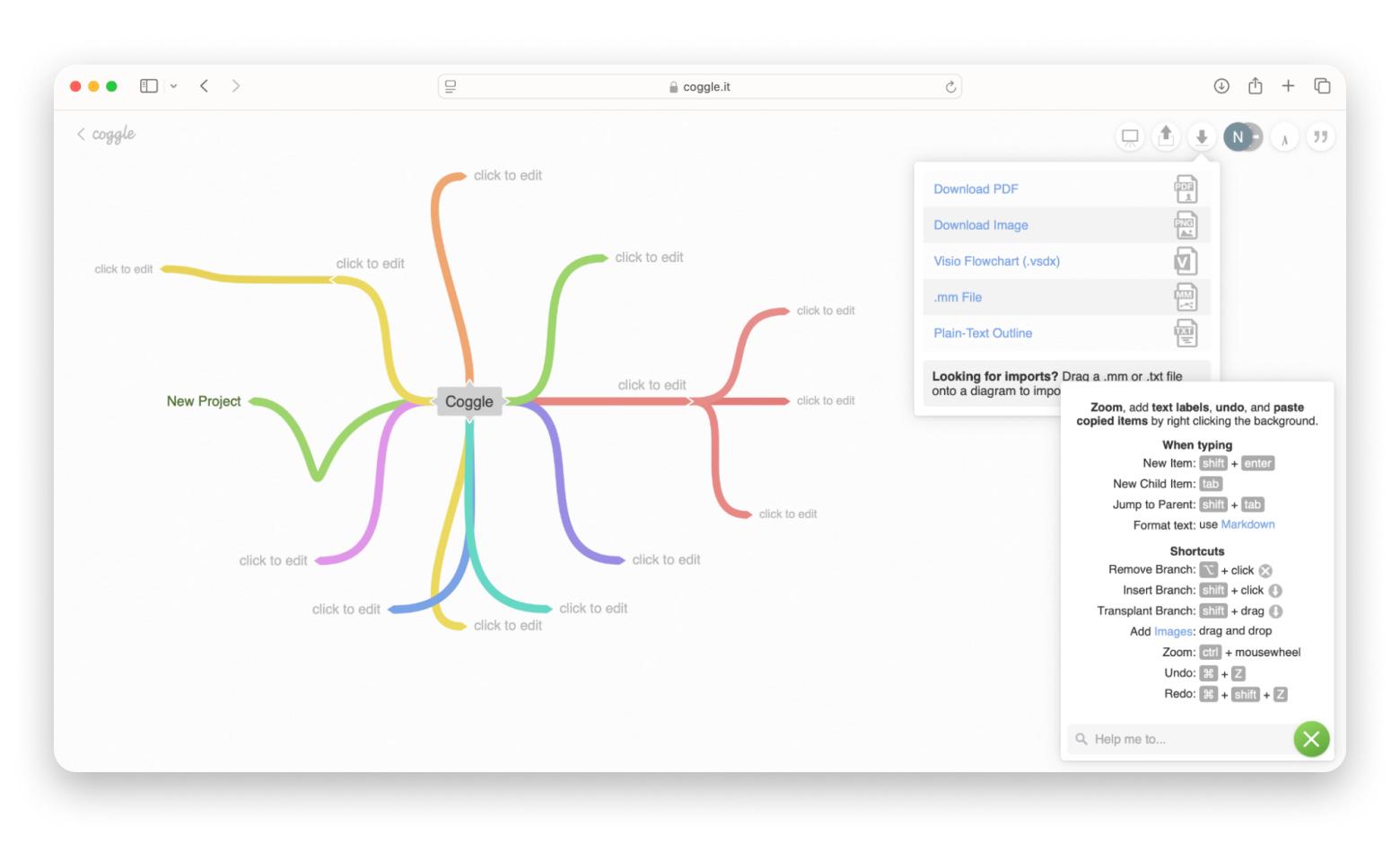Click the PNG file icon

[1186, 225]
